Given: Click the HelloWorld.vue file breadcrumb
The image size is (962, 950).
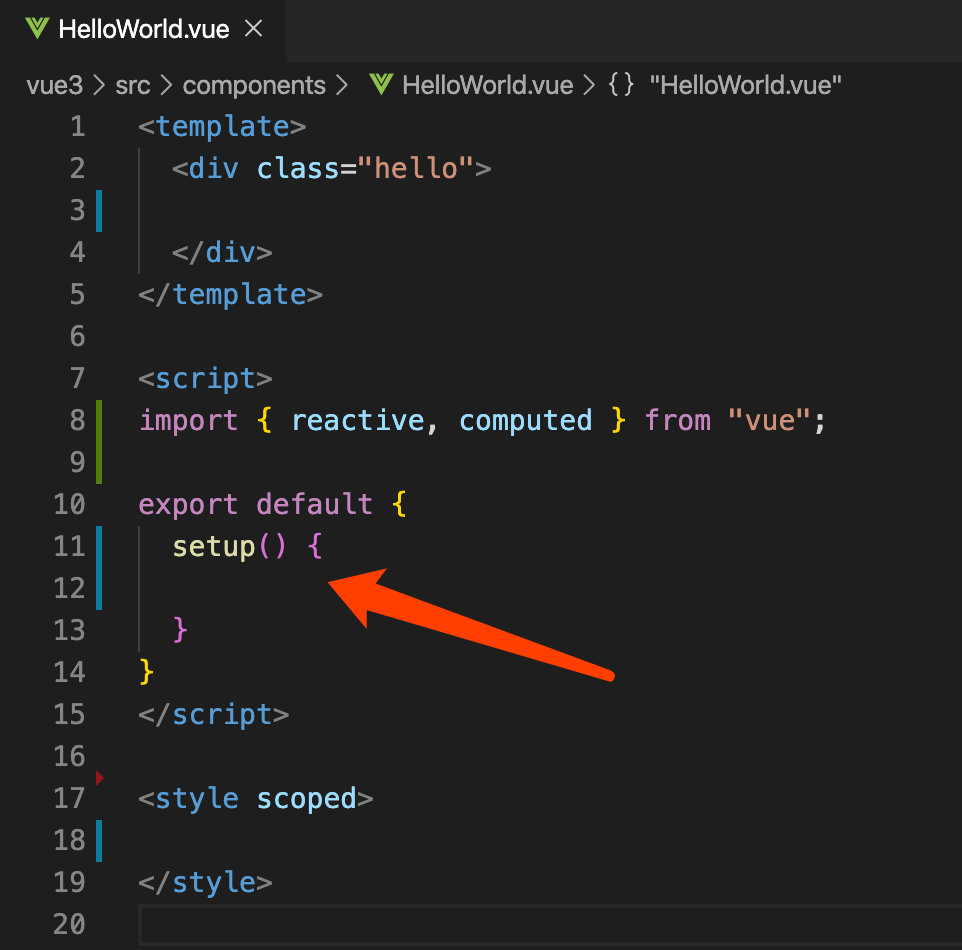Looking at the screenshot, I should click(487, 85).
